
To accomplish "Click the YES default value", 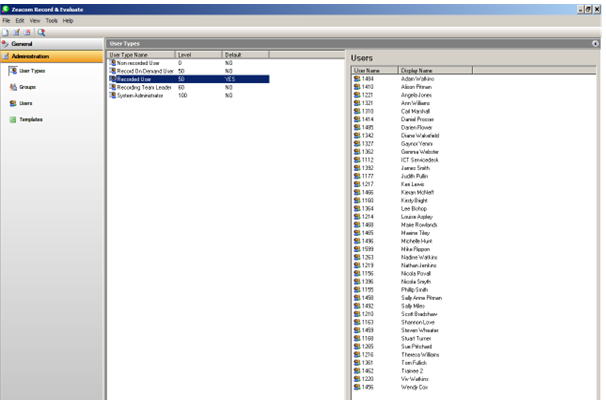I will (x=230, y=79).
